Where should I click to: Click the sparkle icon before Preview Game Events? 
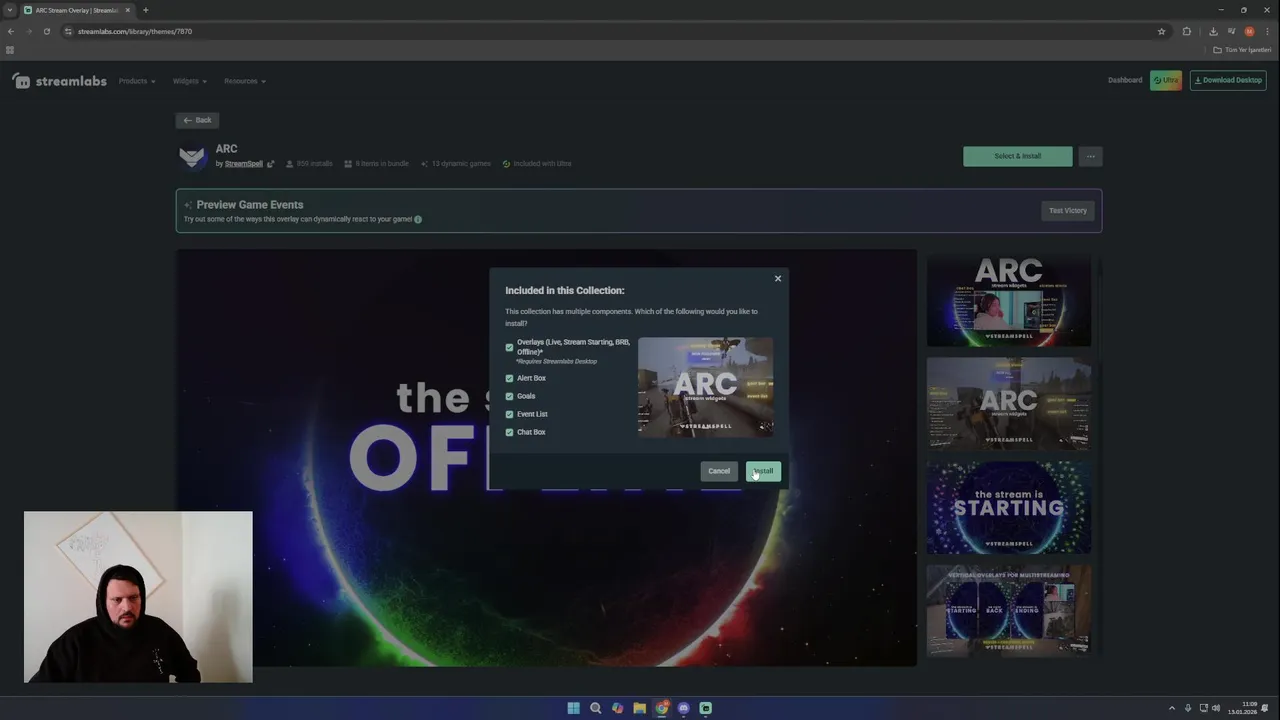(x=188, y=205)
